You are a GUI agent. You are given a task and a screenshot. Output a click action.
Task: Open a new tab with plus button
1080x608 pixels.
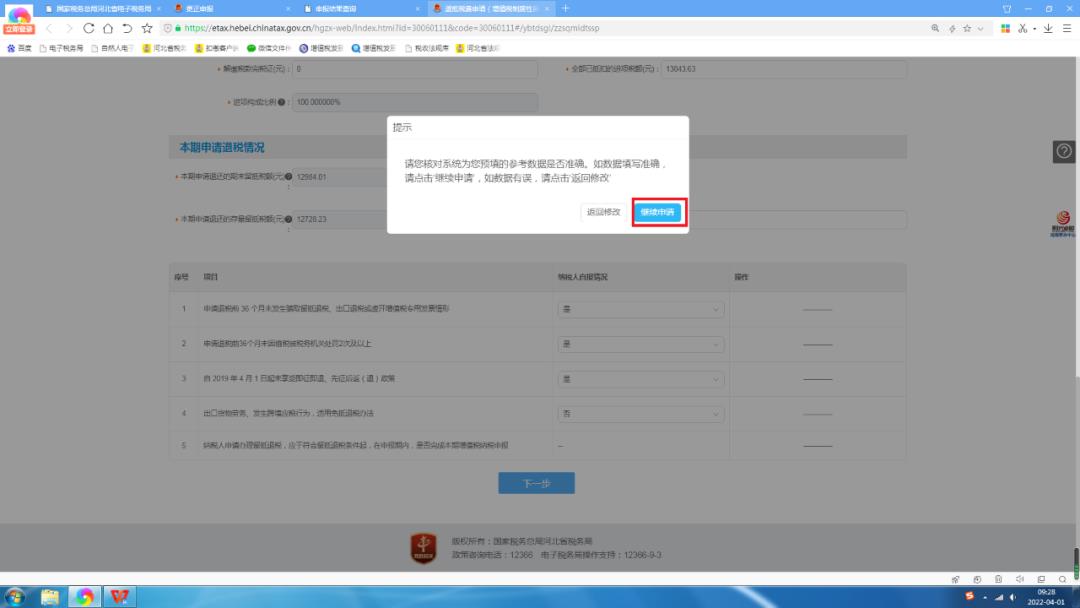click(x=565, y=8)
